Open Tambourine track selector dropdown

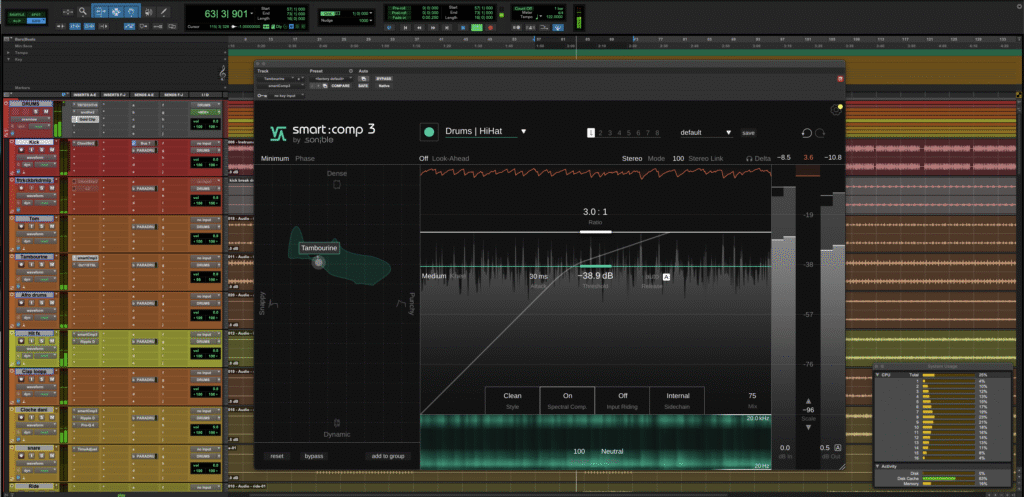pos(275,78)
